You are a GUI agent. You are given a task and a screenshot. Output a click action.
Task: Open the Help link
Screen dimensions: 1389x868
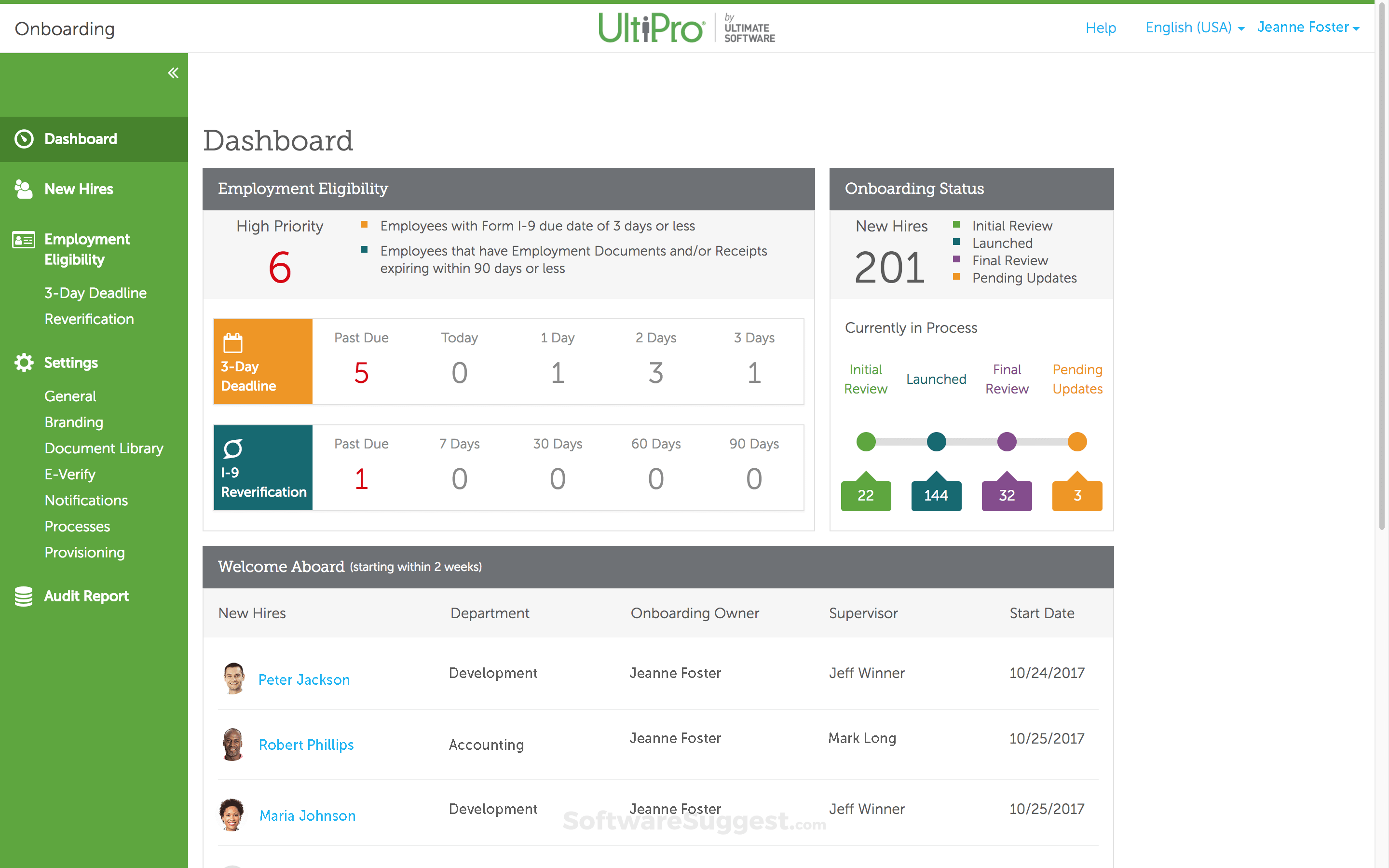coord(1100,27)
